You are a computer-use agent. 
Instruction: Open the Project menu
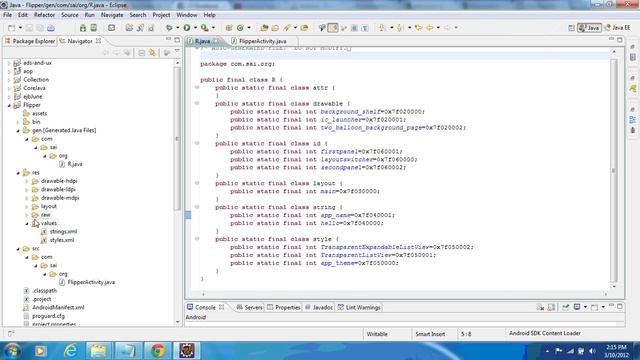click(161, 15)
